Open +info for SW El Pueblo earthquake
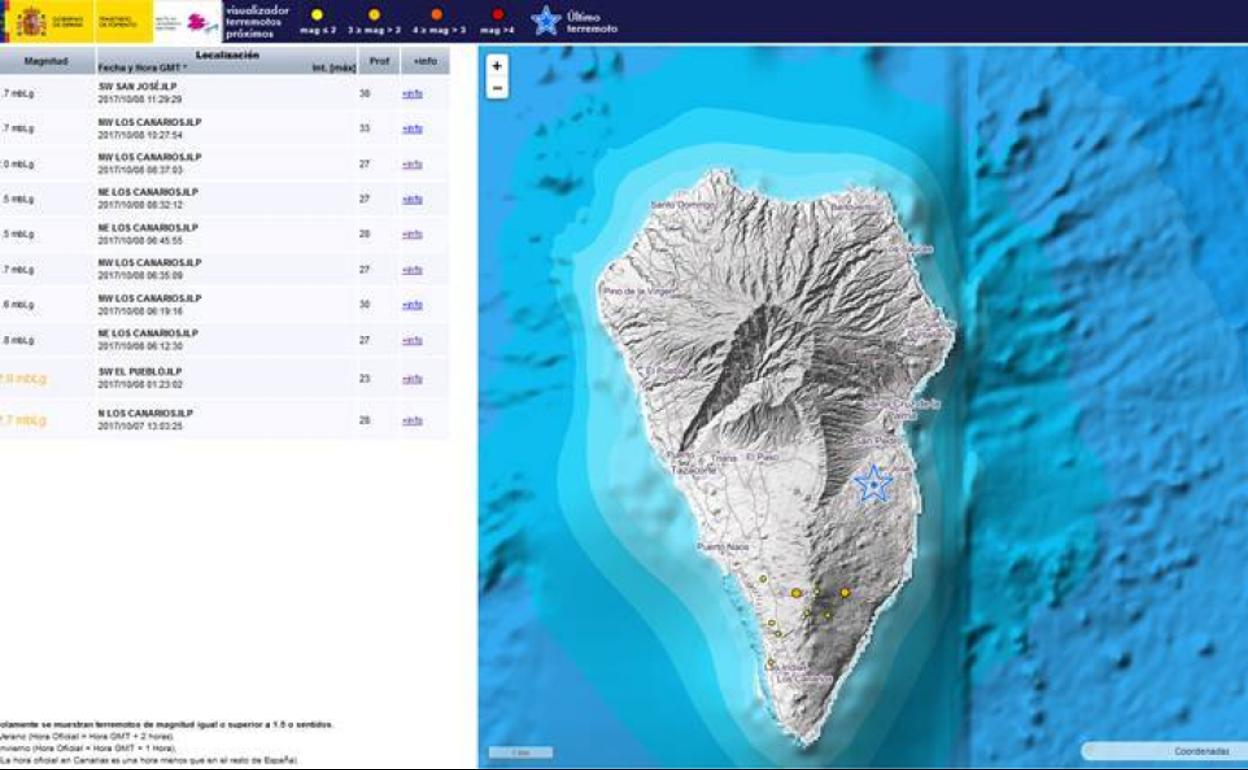 click(x=412, y=379)
